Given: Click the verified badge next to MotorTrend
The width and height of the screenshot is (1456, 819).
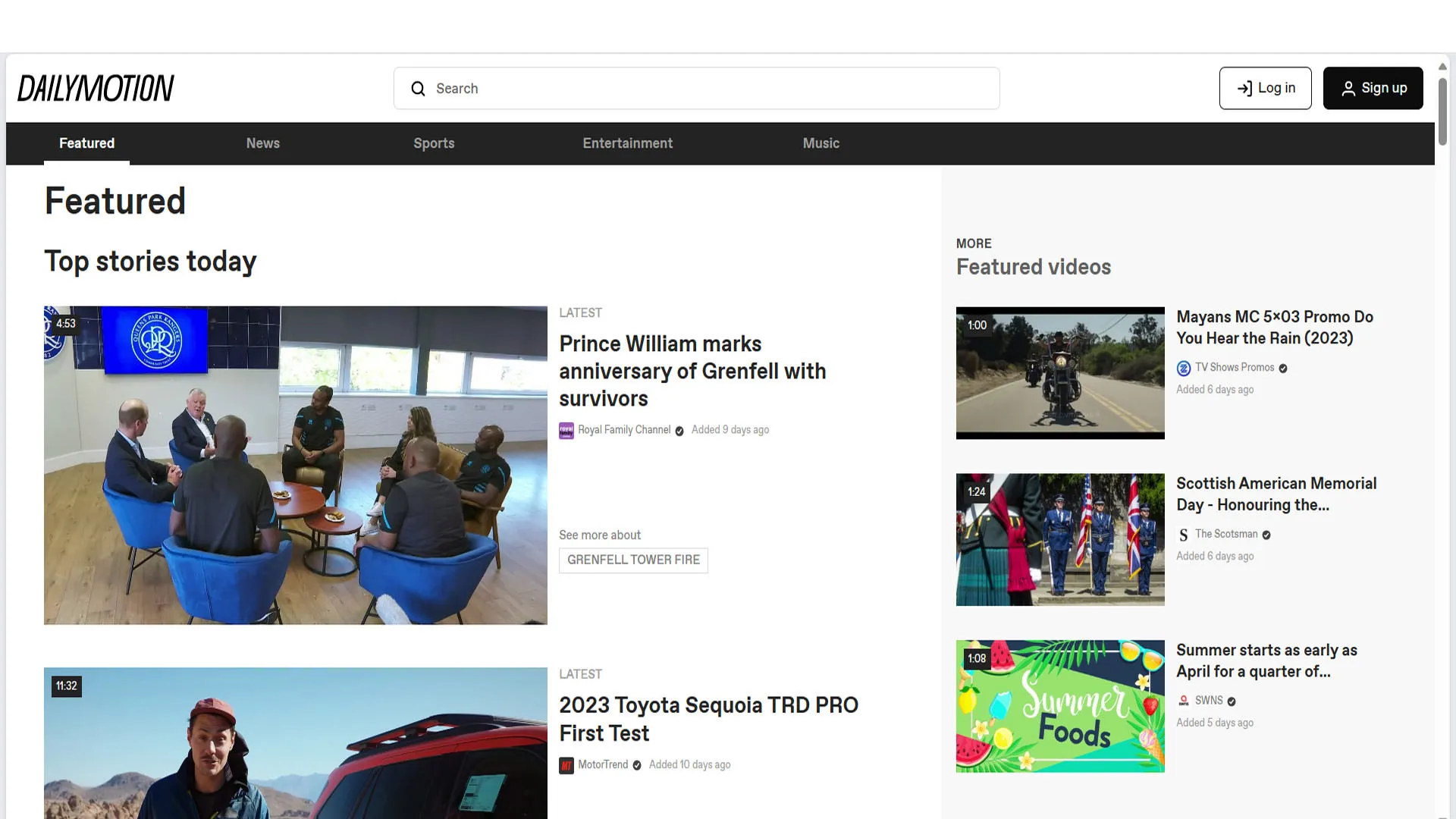Looking at the screenshot, I should pyautogui.click(x=637, y=765).
